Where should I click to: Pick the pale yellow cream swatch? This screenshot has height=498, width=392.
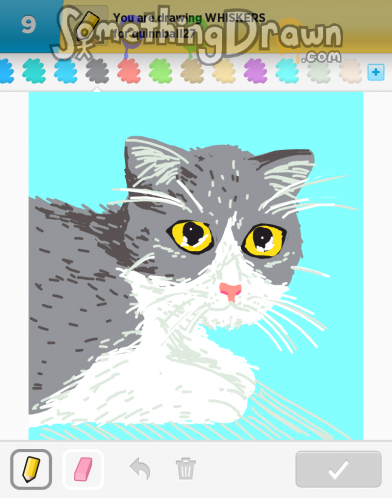pos(224,71)
